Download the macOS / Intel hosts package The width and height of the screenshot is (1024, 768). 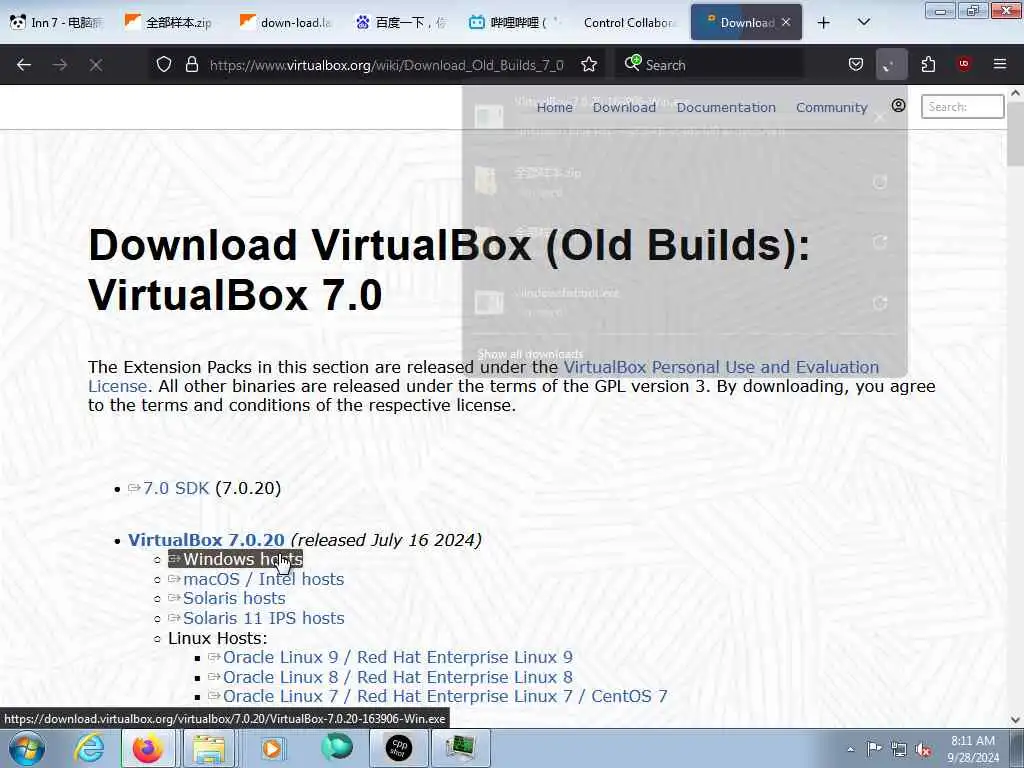(263, 579)
